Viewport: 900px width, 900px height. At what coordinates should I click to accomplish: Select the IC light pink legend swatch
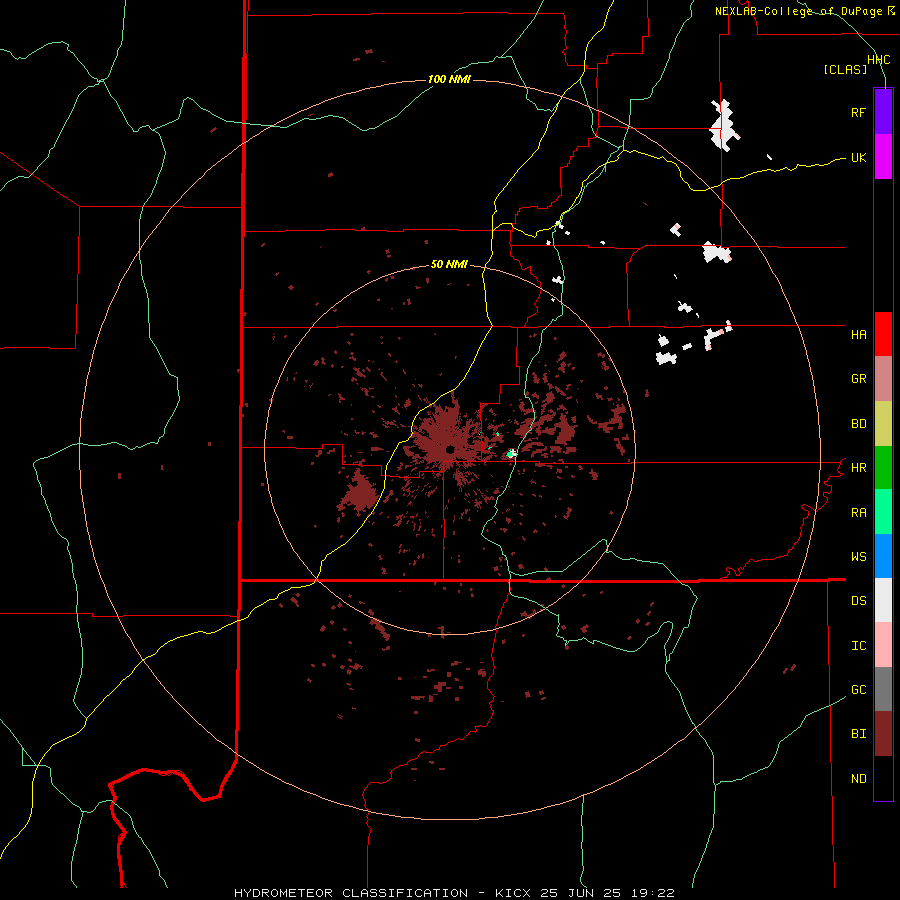click(x=883, y=645)
